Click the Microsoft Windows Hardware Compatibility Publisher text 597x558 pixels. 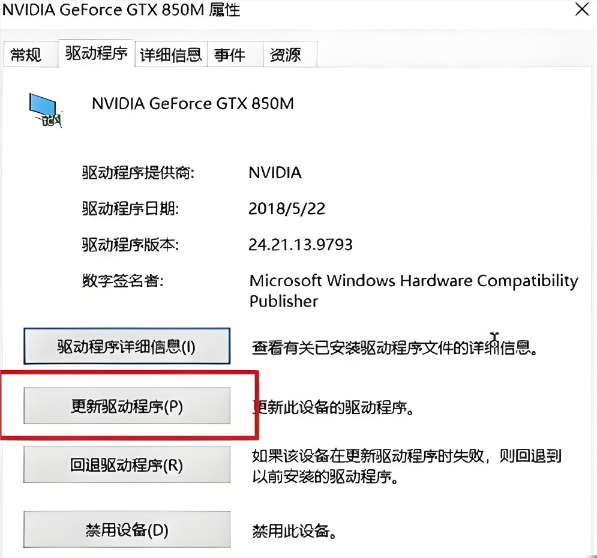pyautogui.click(x=413, y=291)
